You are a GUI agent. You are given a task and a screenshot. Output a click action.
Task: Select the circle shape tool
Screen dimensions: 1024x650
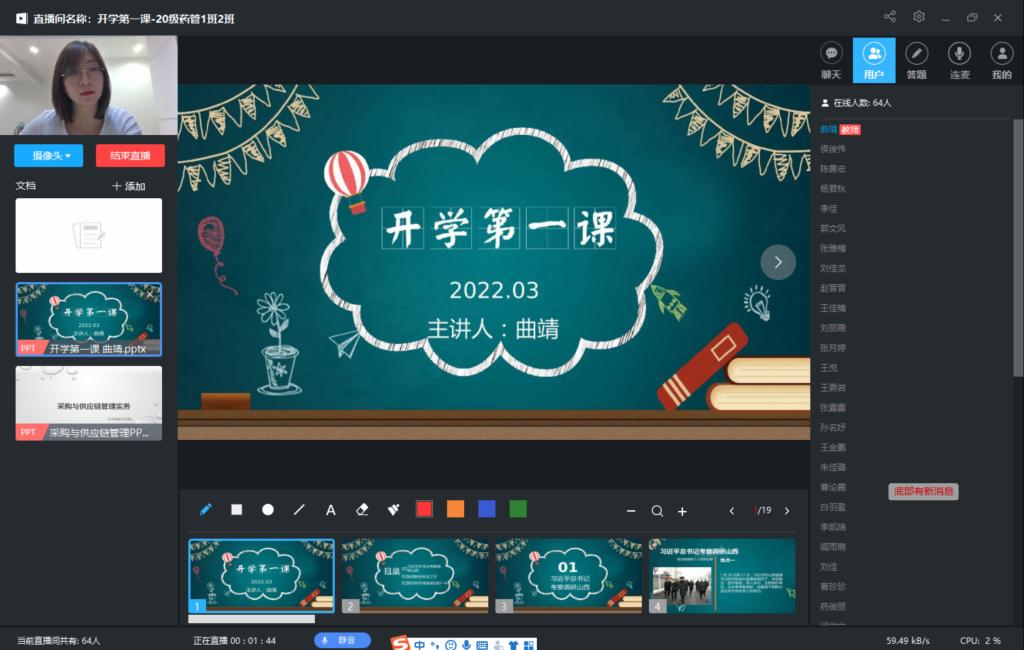coord(268,509)
